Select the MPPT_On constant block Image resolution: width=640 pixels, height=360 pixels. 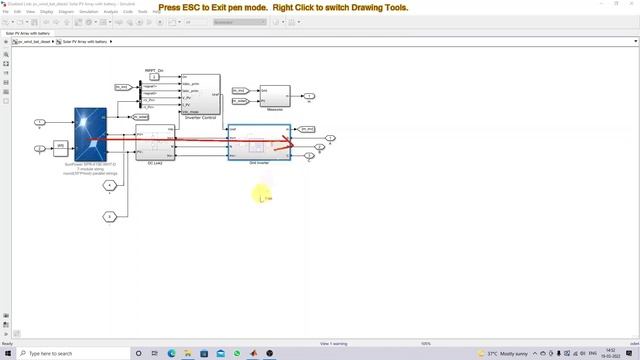point(154,77)
